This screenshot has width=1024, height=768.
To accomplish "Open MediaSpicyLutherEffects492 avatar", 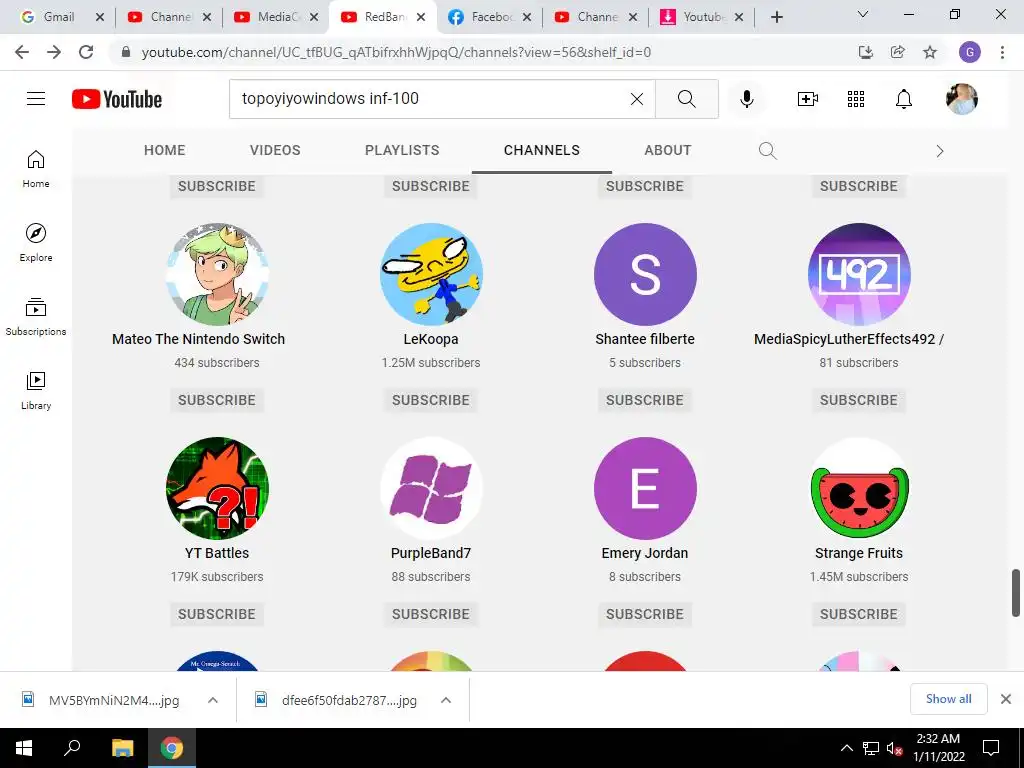I will click(859, 274).
